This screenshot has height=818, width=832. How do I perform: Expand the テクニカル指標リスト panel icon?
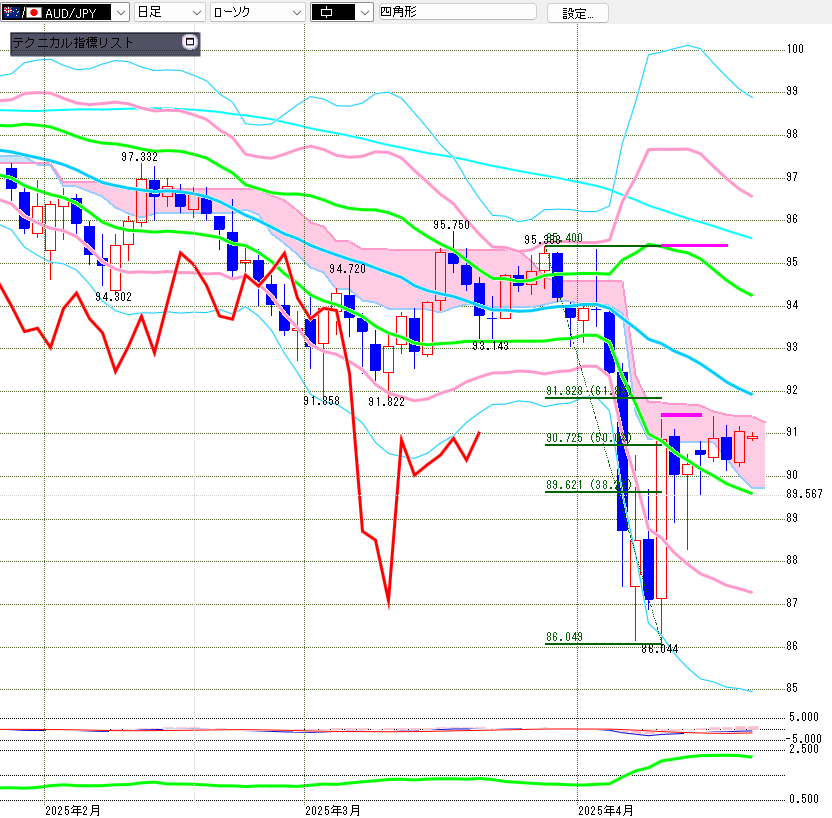189,42
